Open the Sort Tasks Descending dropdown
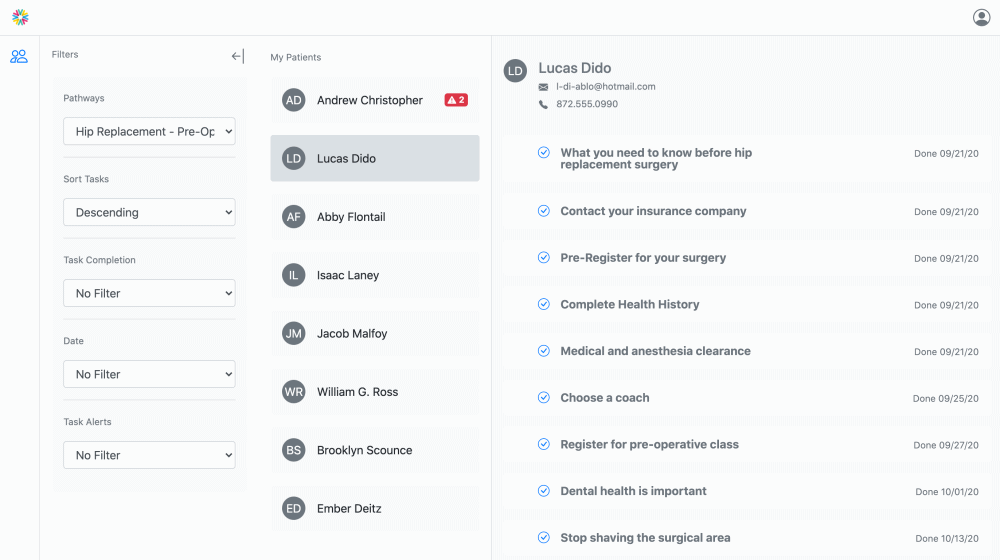This screenshot has height=560, width=1000. pos(149,212)
